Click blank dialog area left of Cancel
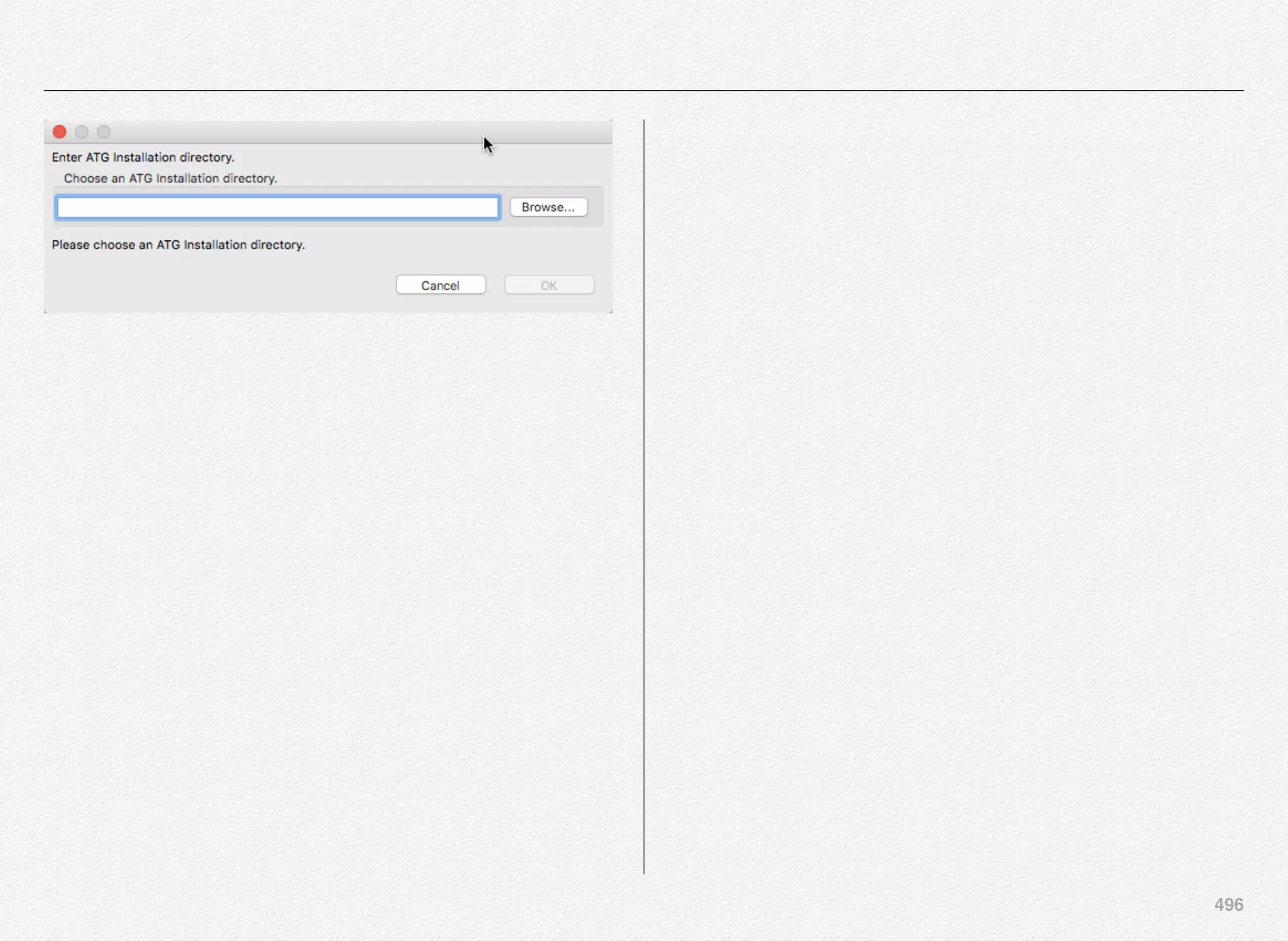The height and width of the screenshot is (941, 1288). tap(220, 285)
